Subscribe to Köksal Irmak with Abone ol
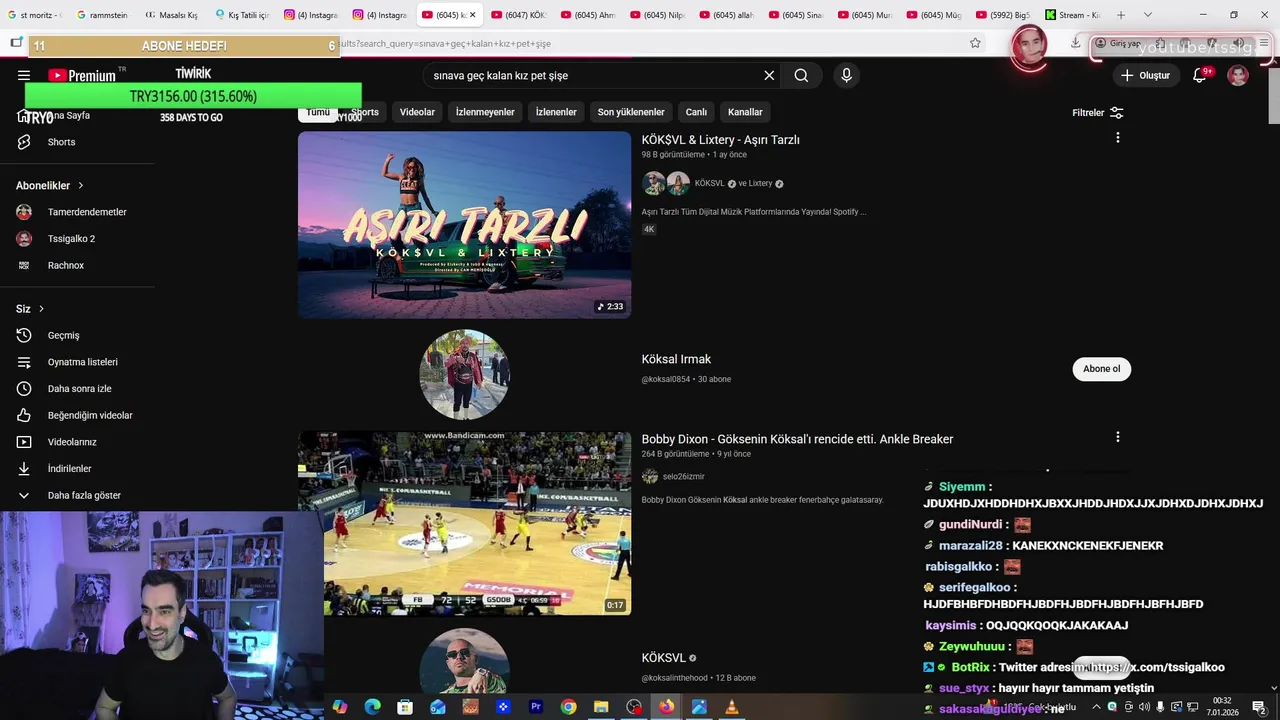This screenshot has width=1280, height=720. pyautogui.click(x=1101, y=369)
